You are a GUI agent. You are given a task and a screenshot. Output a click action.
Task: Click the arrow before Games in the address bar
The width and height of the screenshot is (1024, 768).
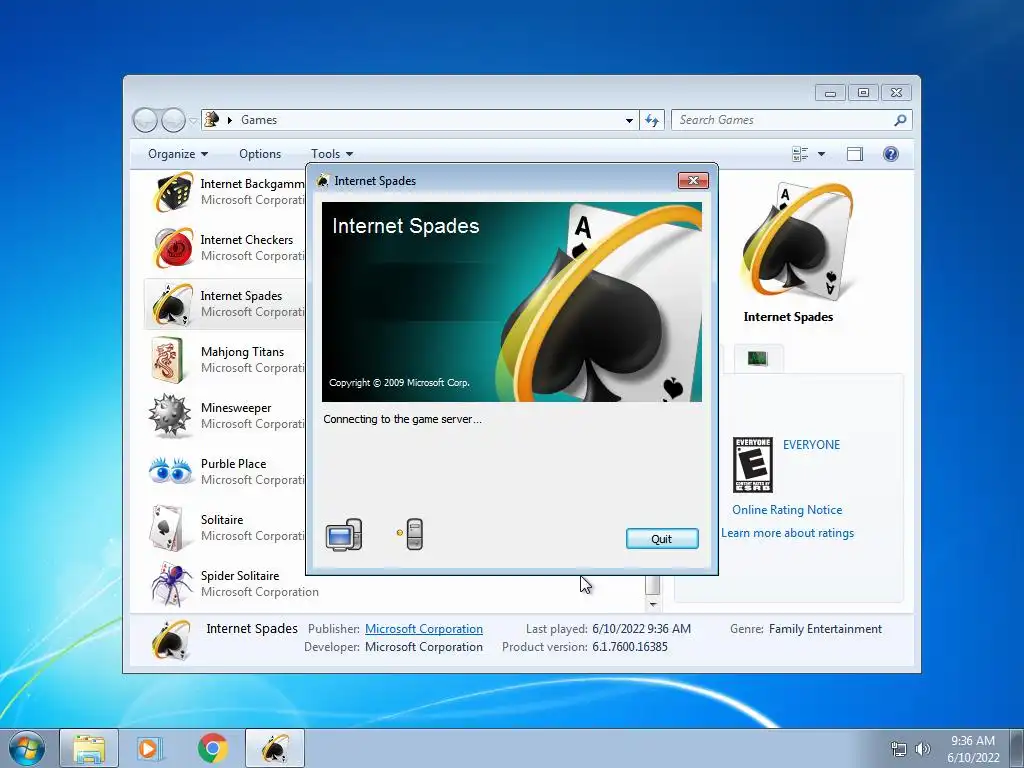230,120
